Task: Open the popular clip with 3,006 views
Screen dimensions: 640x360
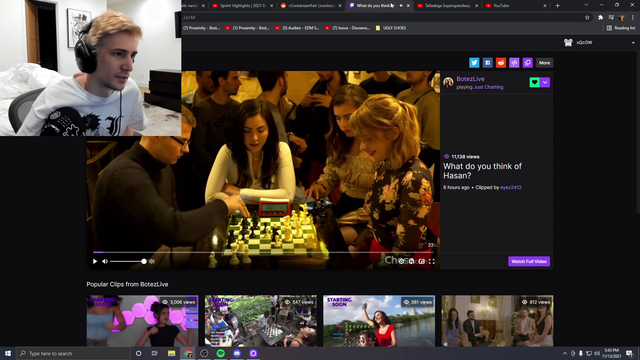Action: pyautogui.click(x=142, y=321)
